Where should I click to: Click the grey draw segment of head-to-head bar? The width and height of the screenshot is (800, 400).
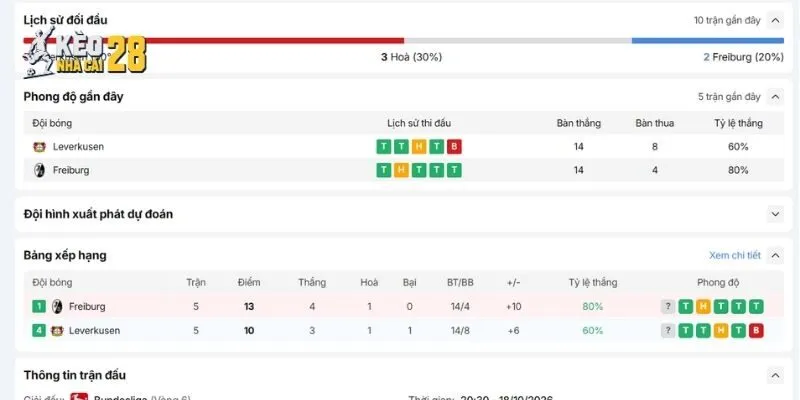click(x=518, y=40)
